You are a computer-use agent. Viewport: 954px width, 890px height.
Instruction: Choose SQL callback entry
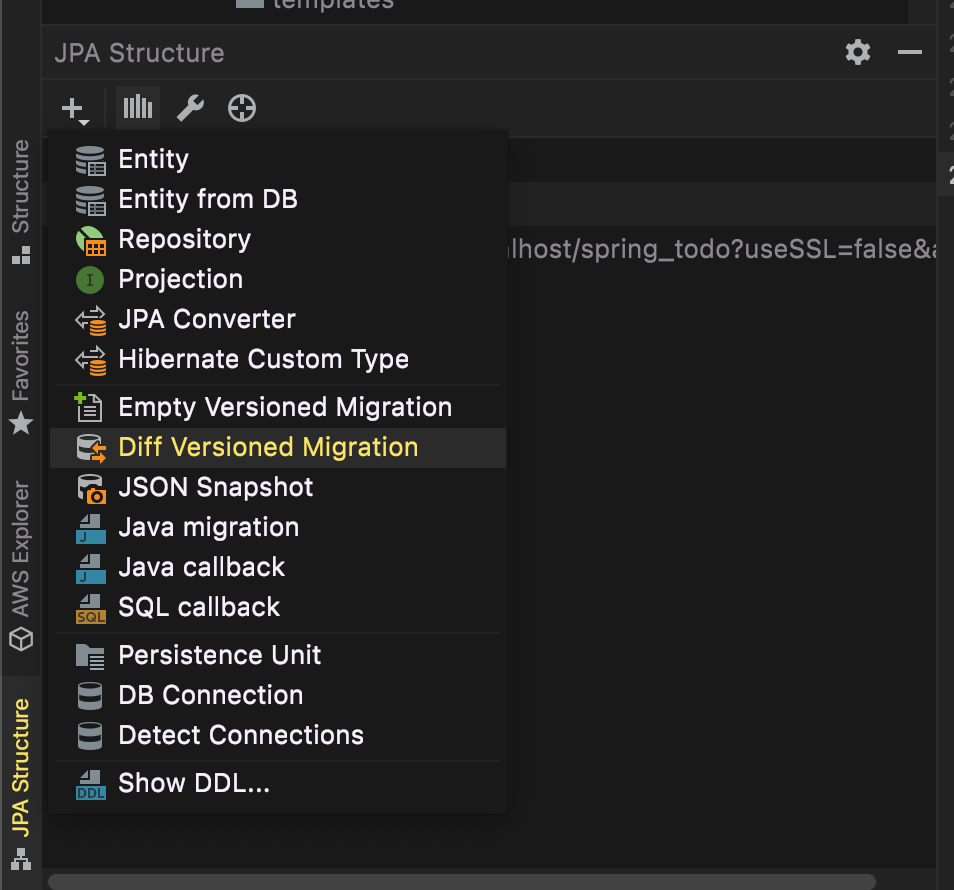(x=277, y=608)
